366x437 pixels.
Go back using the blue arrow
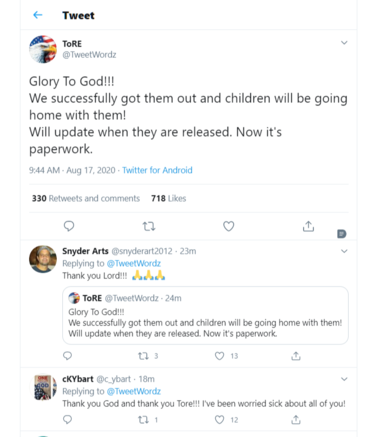point(38,15)
